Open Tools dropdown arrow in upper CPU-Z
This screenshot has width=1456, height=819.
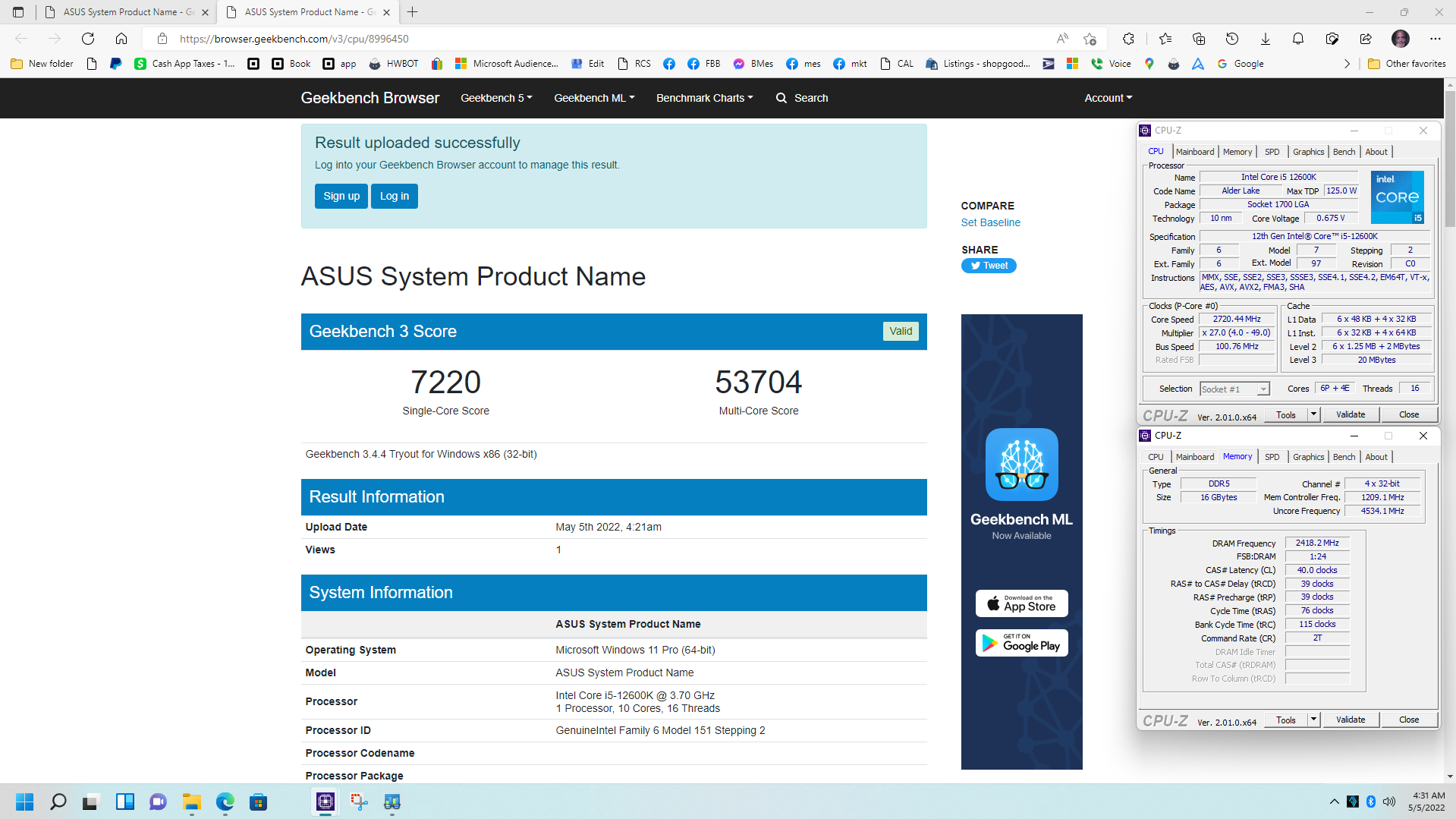click(1314, 414)
